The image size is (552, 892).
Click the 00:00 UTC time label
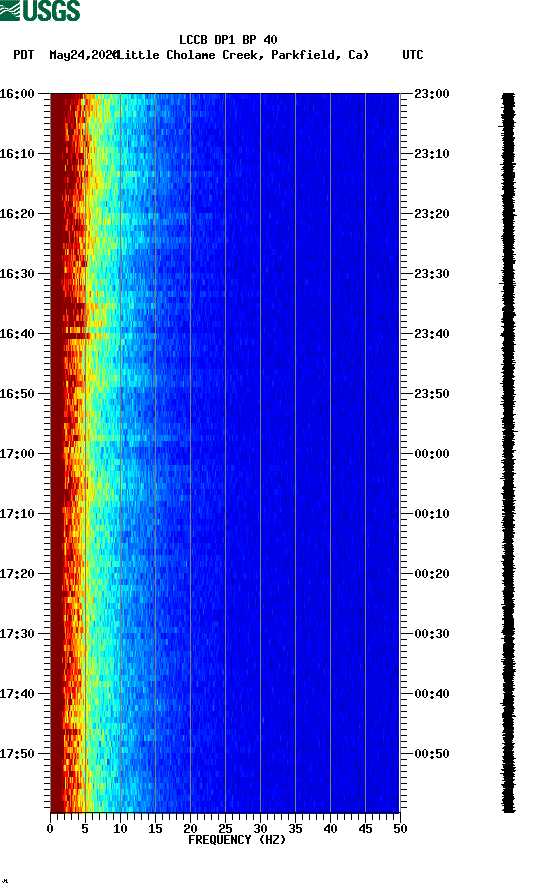[432, 454]
